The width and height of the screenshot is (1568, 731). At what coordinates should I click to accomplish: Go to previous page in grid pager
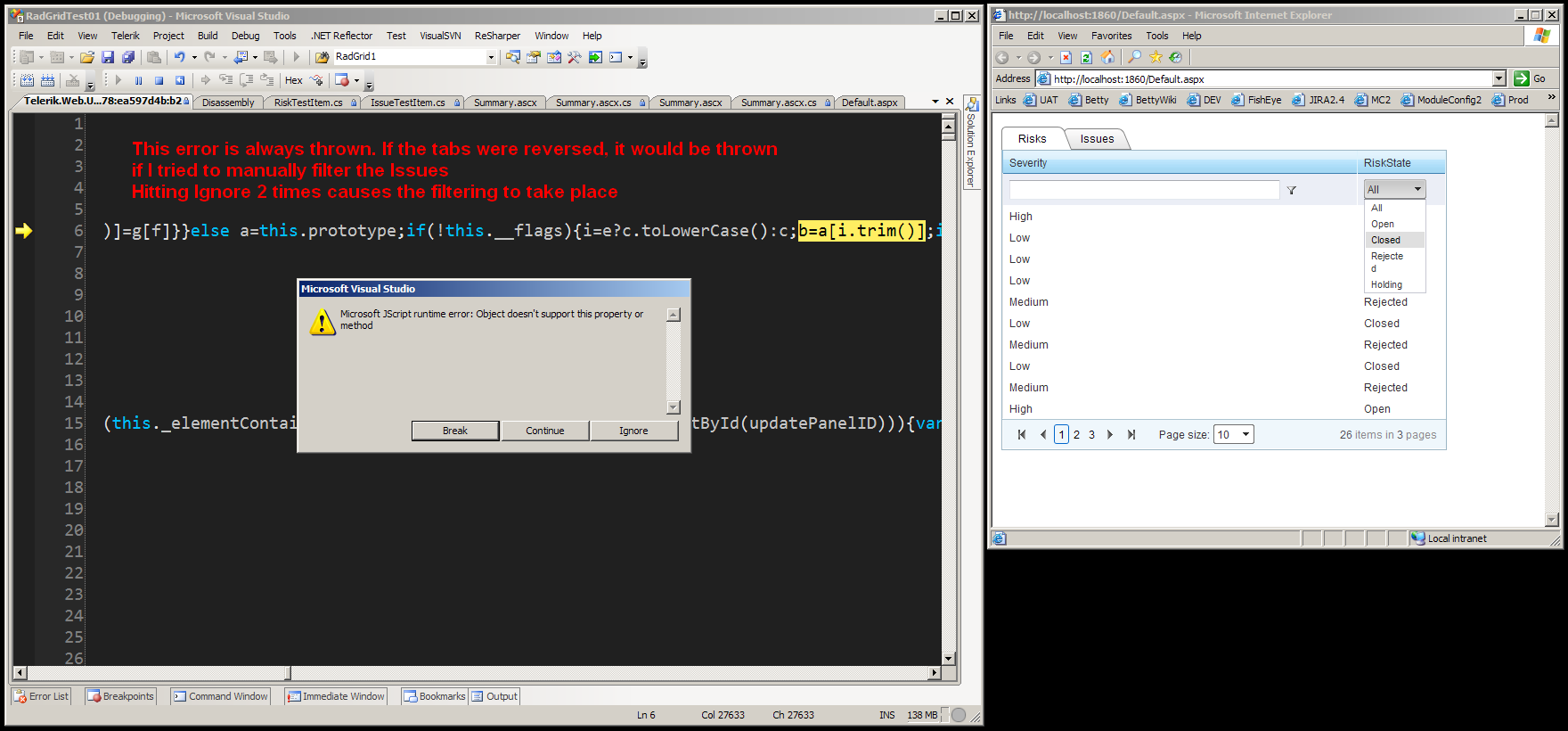1043,435
